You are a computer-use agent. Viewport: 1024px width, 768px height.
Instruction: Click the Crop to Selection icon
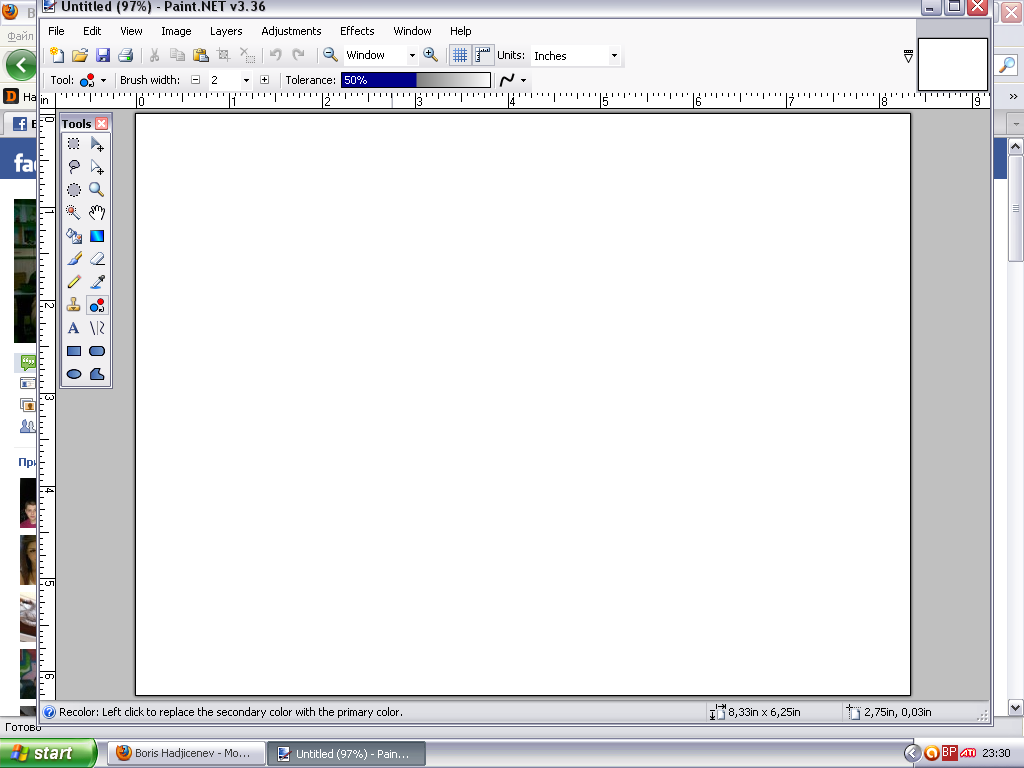[223, 56]
